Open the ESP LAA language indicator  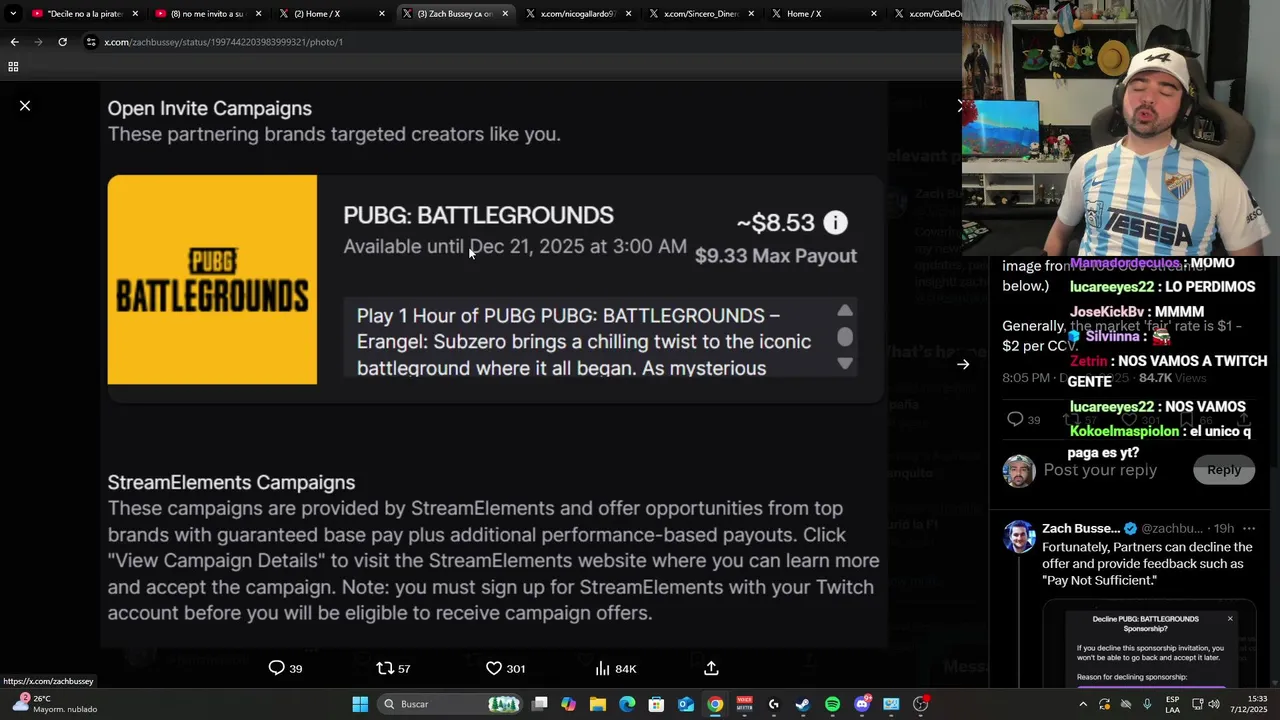coord(1172,704)
